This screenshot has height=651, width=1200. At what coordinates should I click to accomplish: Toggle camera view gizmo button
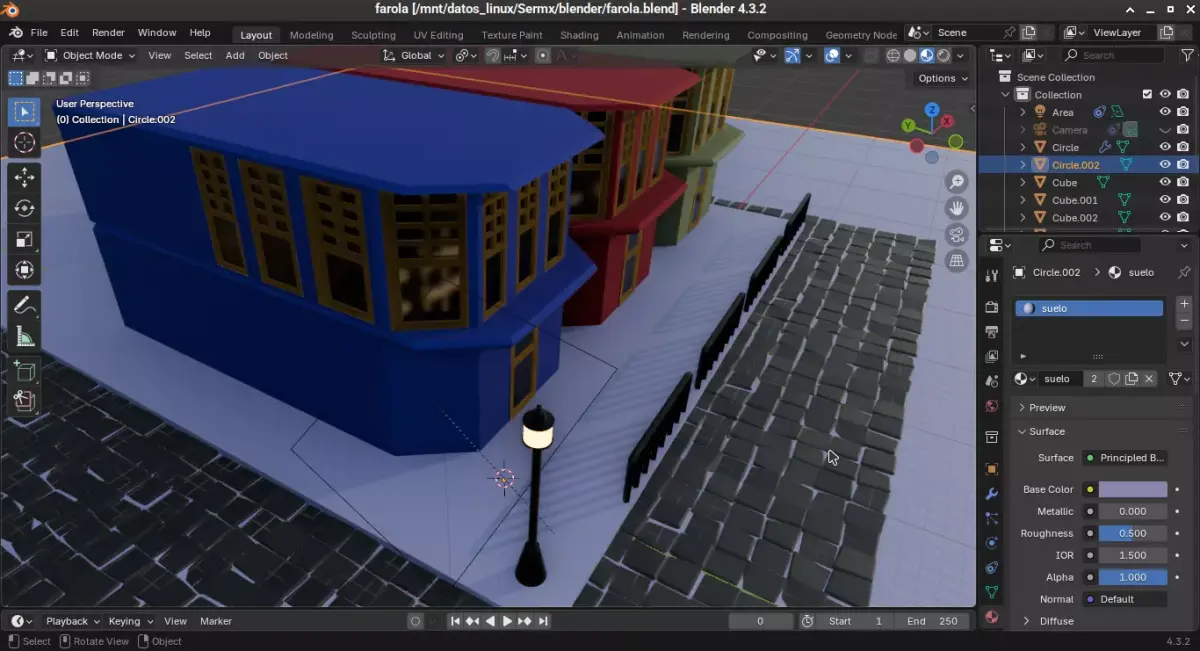pos(957,234)
